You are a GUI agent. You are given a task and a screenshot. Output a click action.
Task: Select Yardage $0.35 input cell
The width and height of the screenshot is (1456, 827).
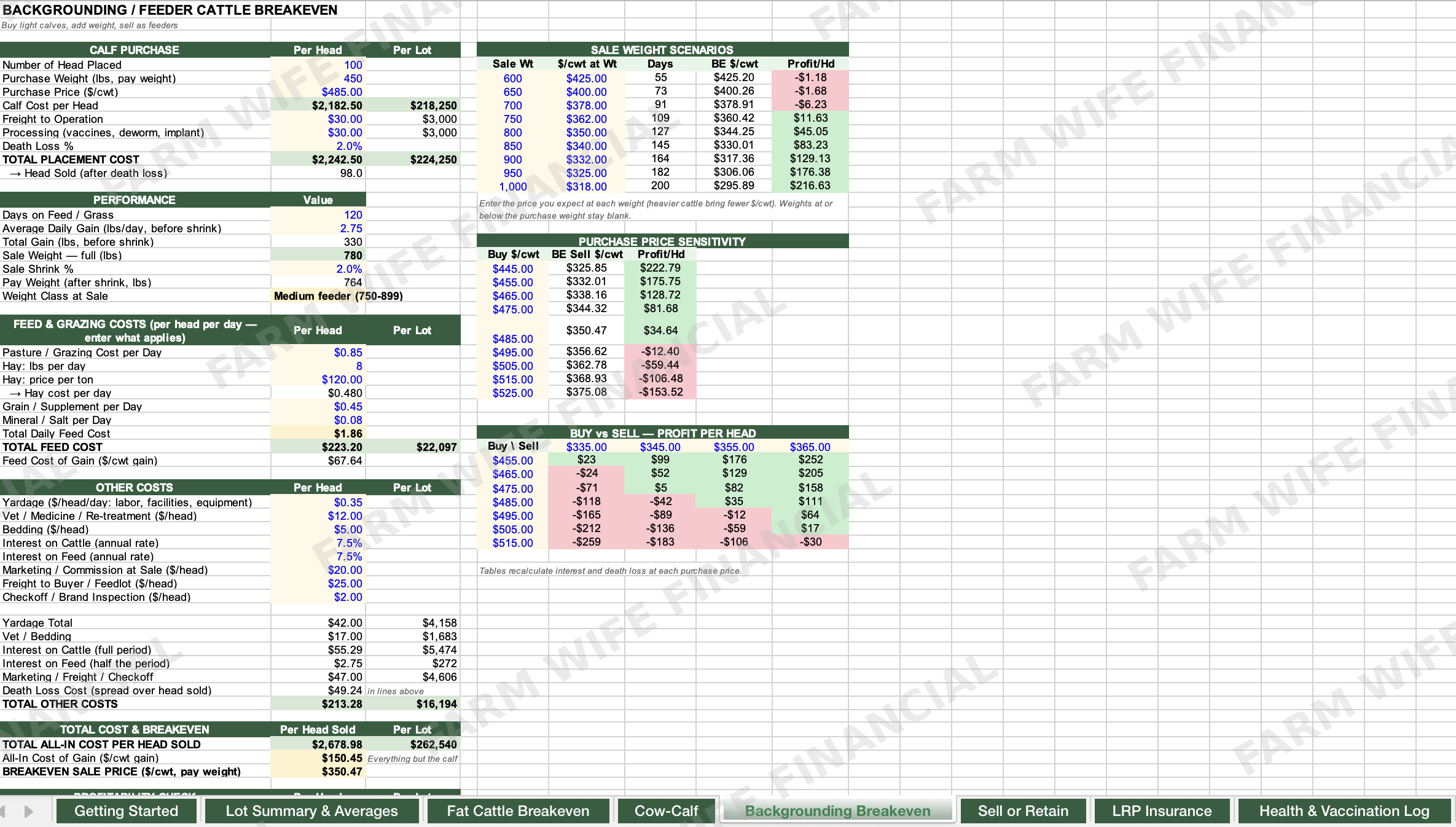pyautogui.click(x=318, y=502)
